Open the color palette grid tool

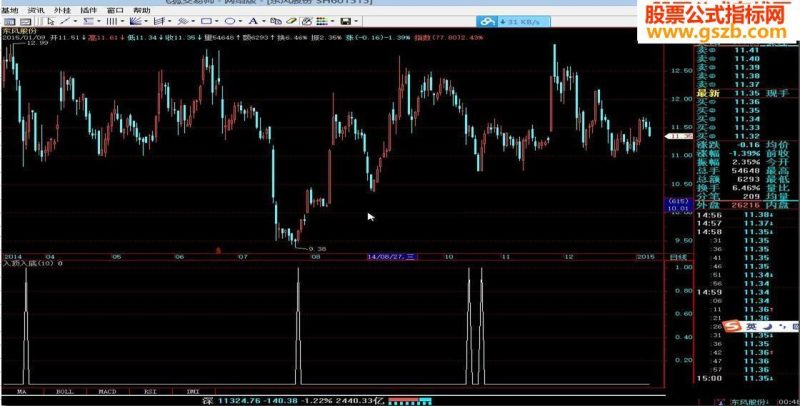coord(321,21)
